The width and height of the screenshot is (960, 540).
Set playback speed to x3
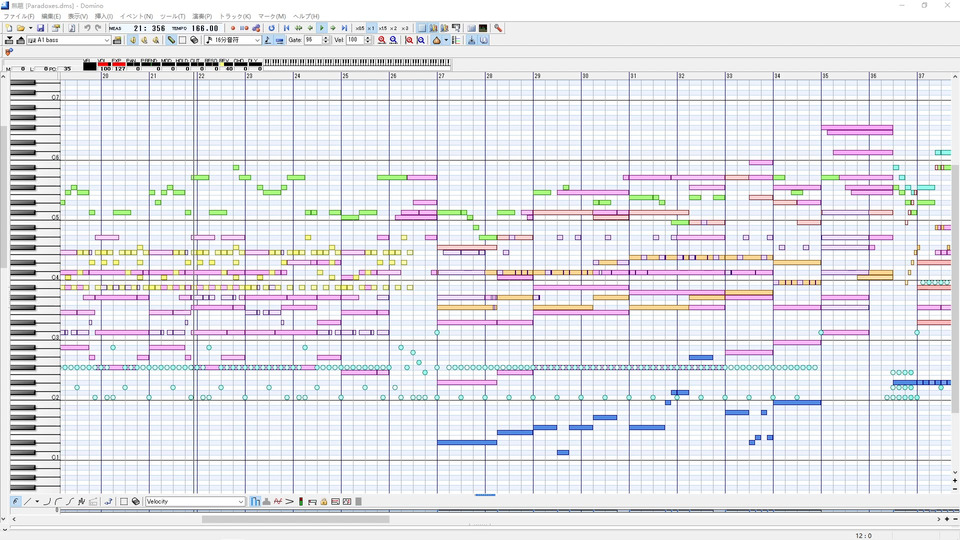coord(405,28)
